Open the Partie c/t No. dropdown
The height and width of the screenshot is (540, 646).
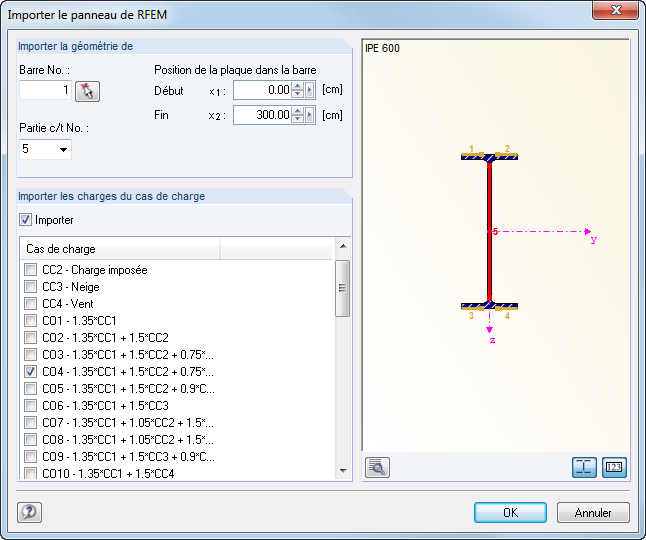pyautogui.click(x=63, y=149)
